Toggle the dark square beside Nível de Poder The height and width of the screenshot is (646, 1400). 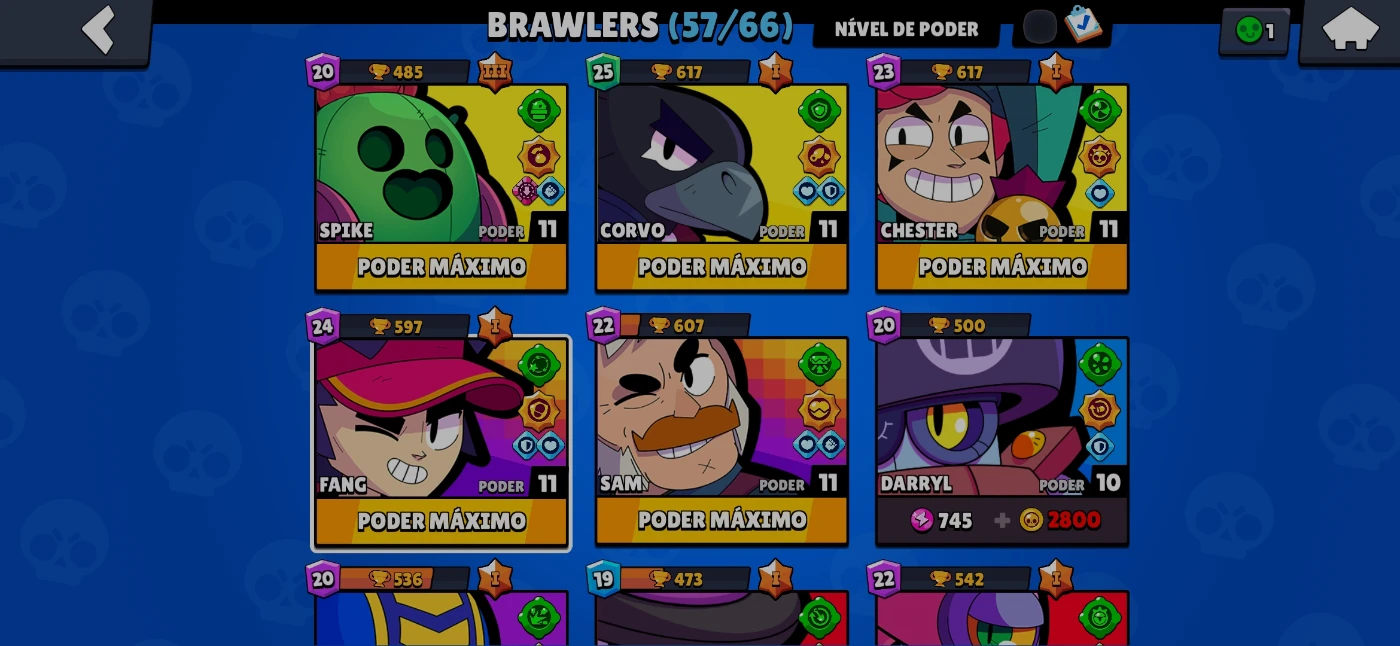pyautogui.click(x=1040, y=27)
